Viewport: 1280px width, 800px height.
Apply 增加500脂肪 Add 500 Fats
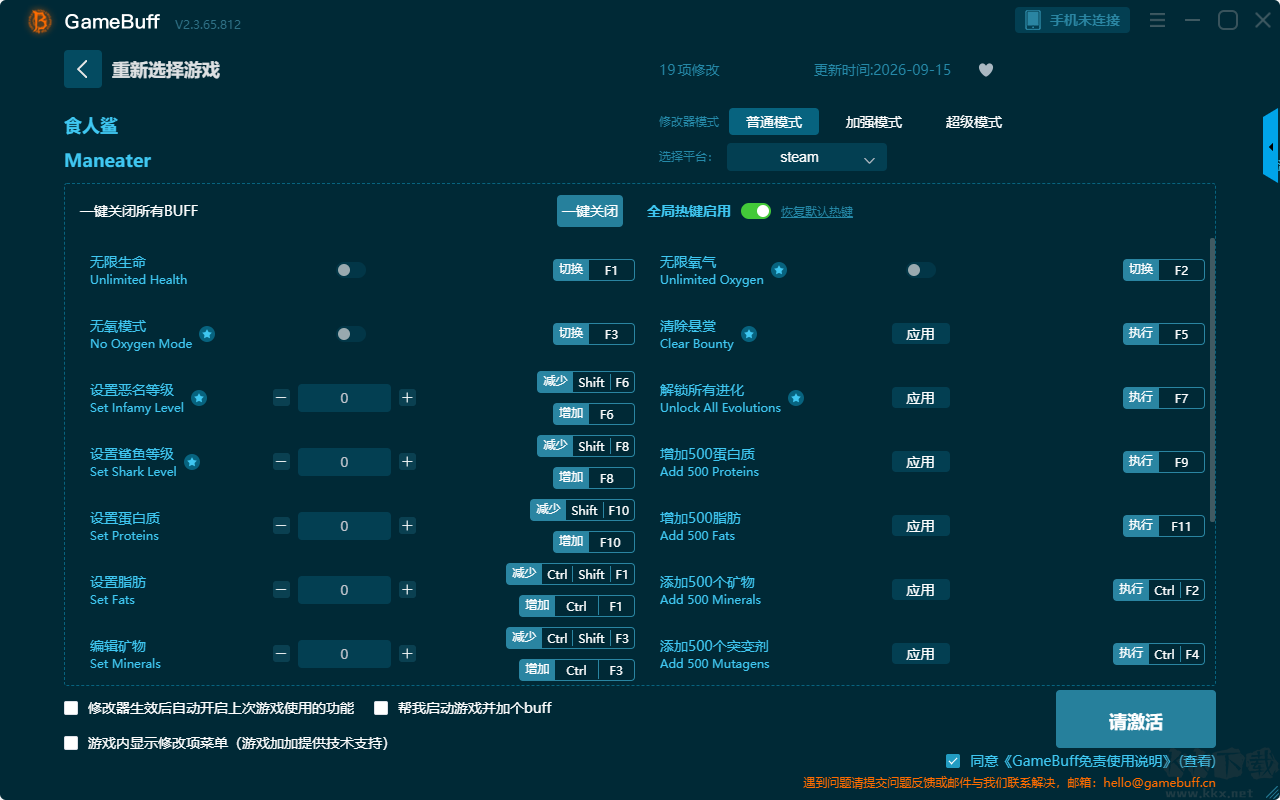(921, 526)
